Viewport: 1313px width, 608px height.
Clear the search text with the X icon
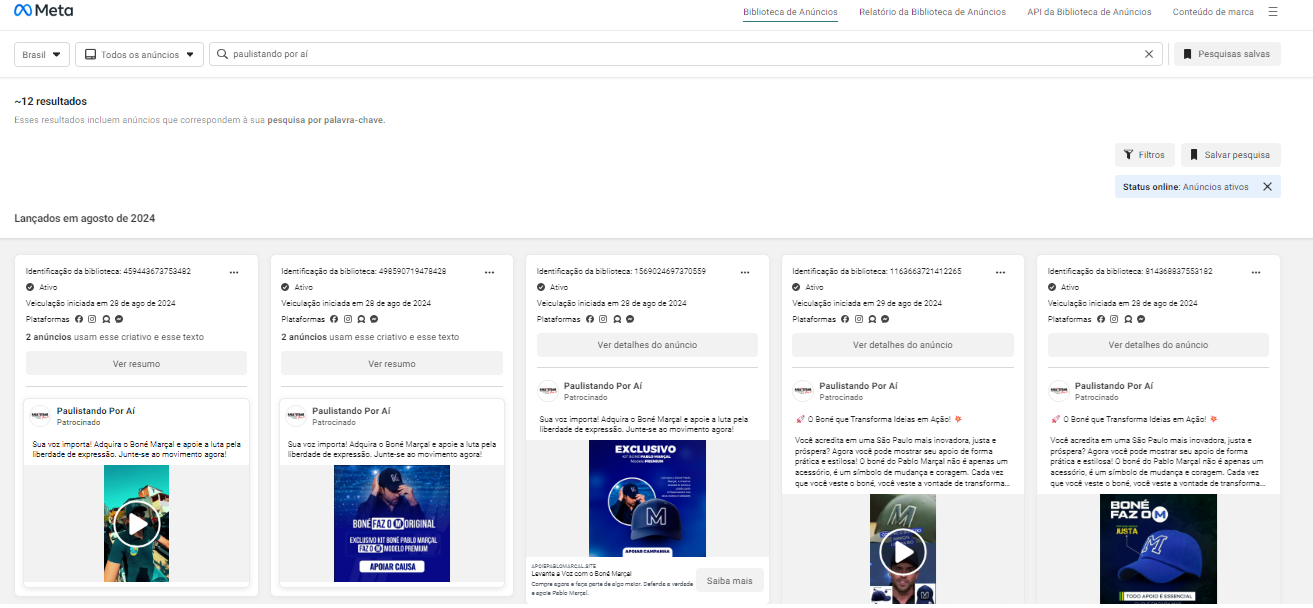click(x=1149, y=54)
